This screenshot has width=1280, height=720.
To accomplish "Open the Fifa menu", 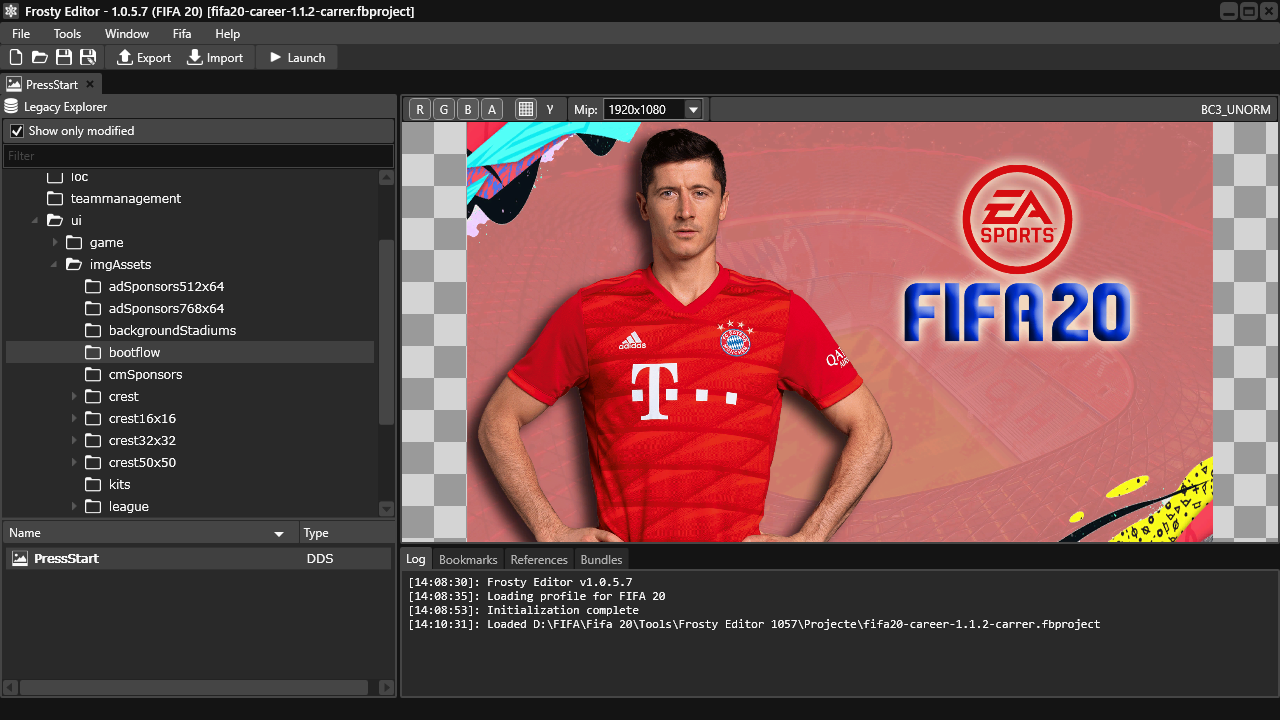I will pyautogui.click(x=182, y=33).
